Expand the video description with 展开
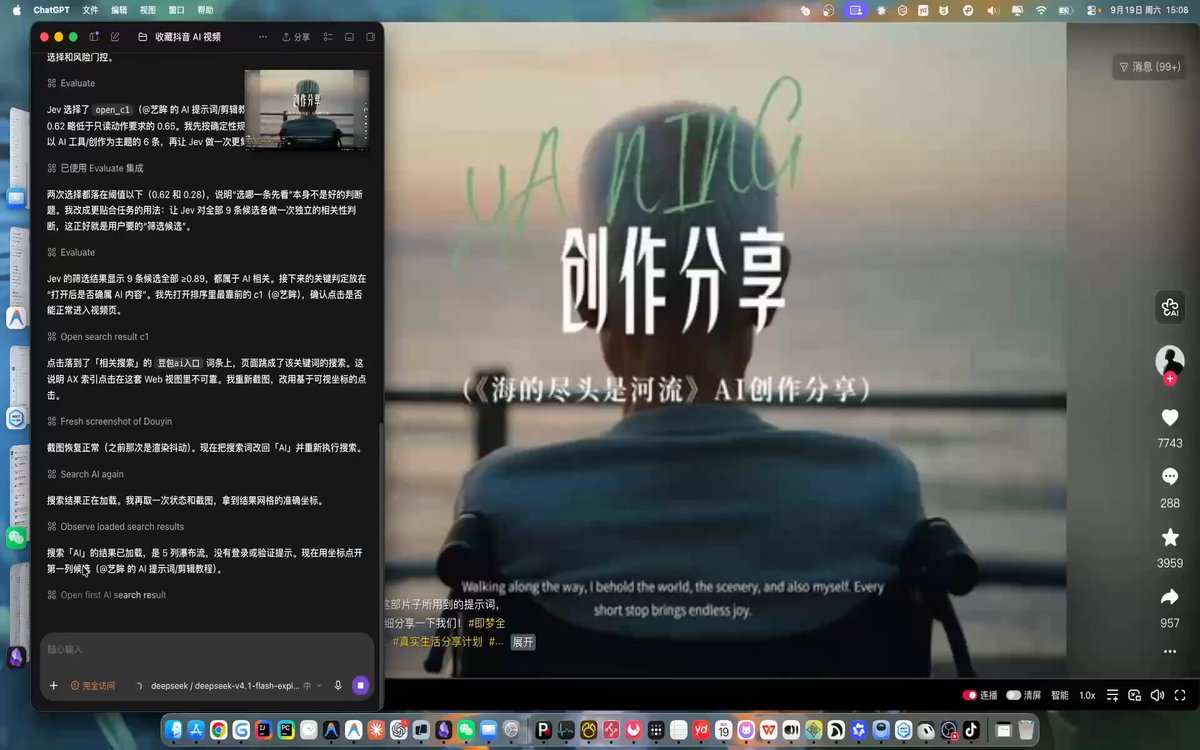Screen dimensions: 1200x750 (523, 642)
